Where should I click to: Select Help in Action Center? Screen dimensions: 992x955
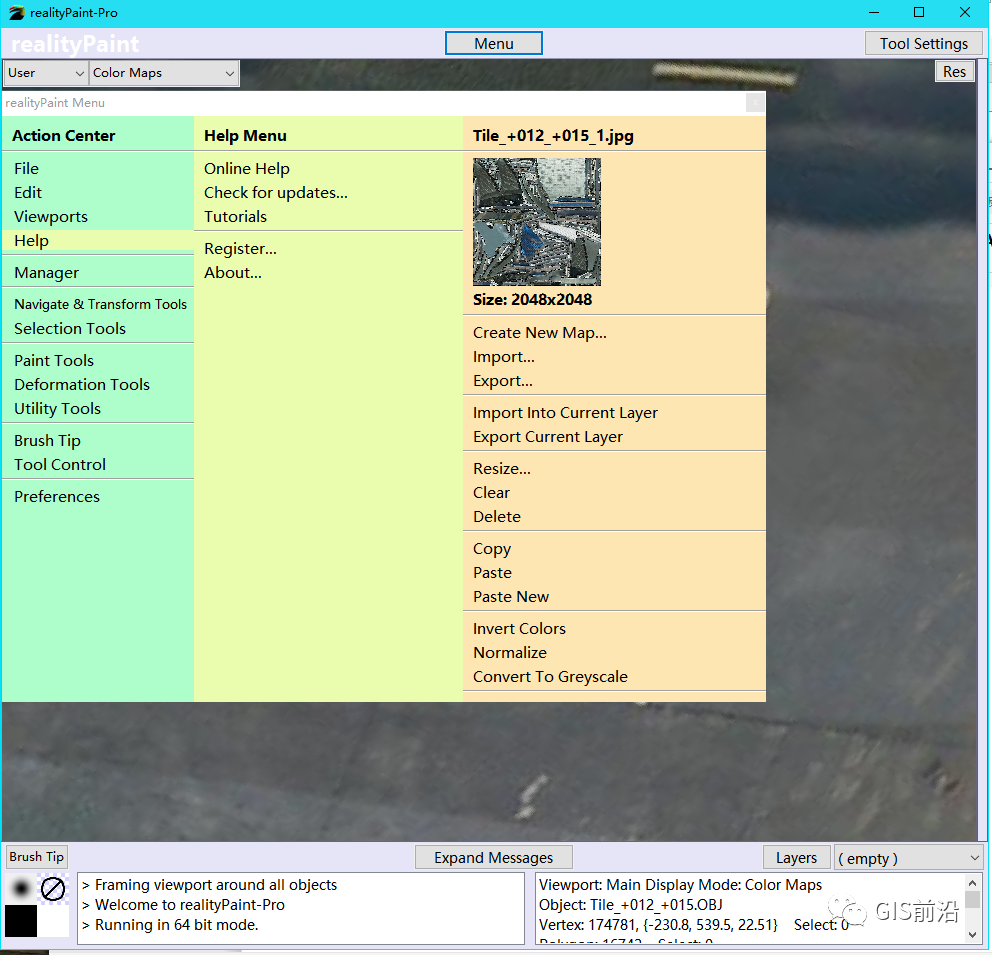[97, 241]
